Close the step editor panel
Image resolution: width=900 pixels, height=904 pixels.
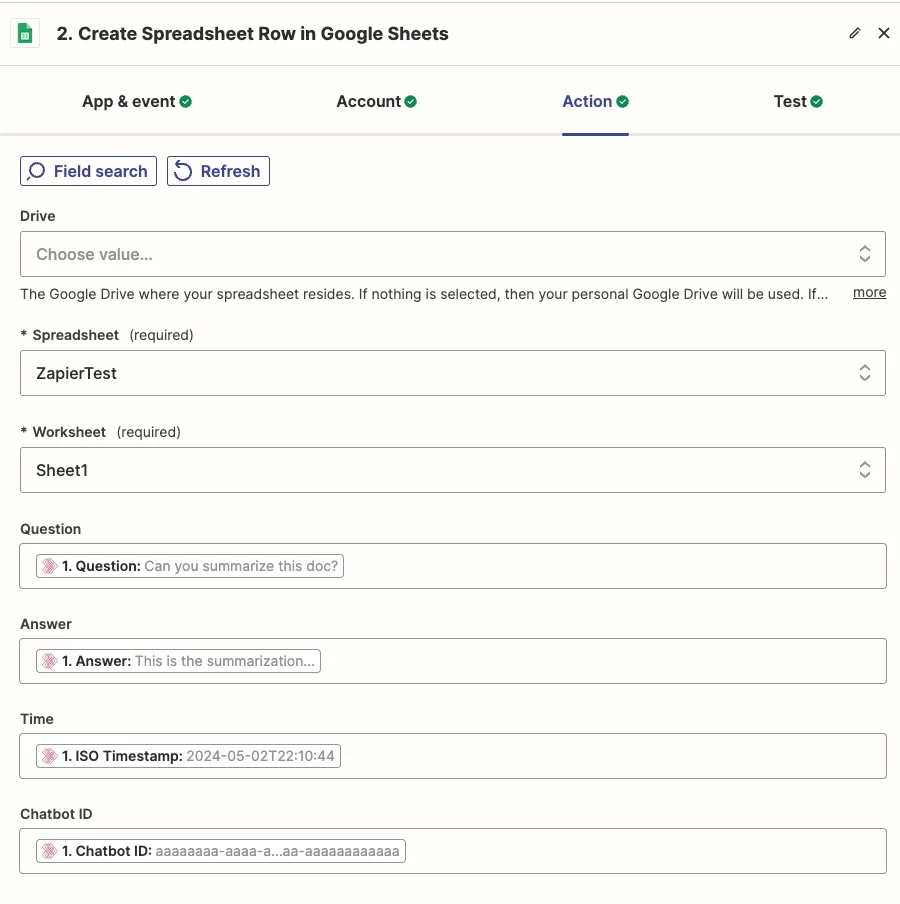point(884,33)
